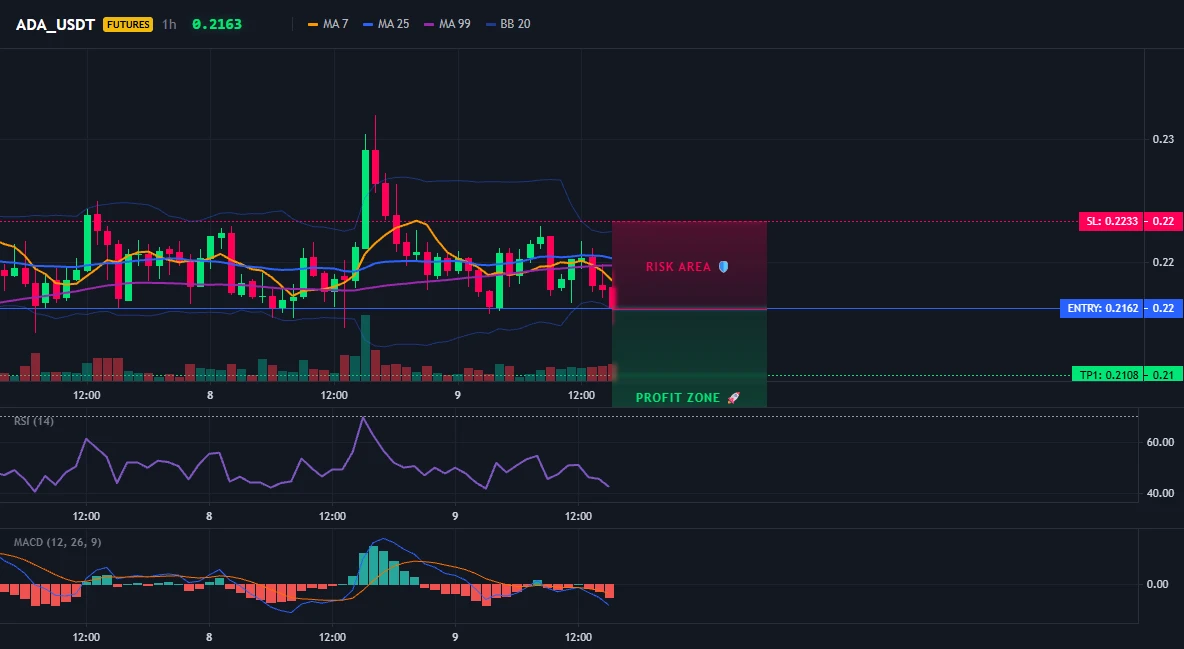Click the current price 0.2163
Viewport: 1184px width, 649px height.
tap(217, 24)
